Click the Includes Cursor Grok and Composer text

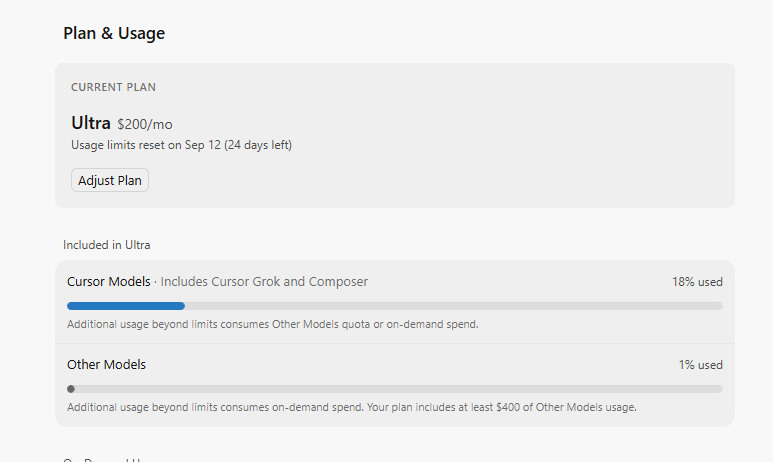(x=264, y=282)
